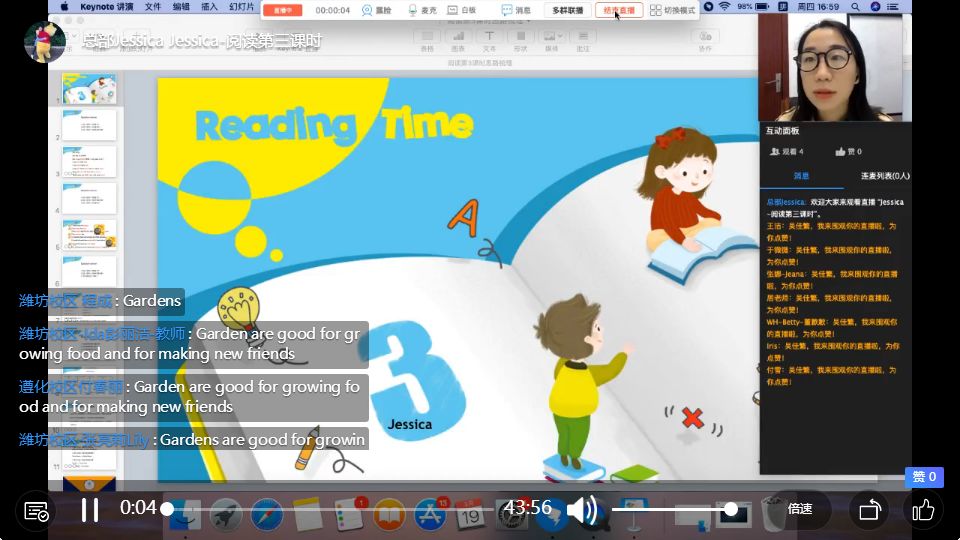960x540 pixels.
Task: Click the 切换模式 switch mode icon
Action: coord(672,10)
